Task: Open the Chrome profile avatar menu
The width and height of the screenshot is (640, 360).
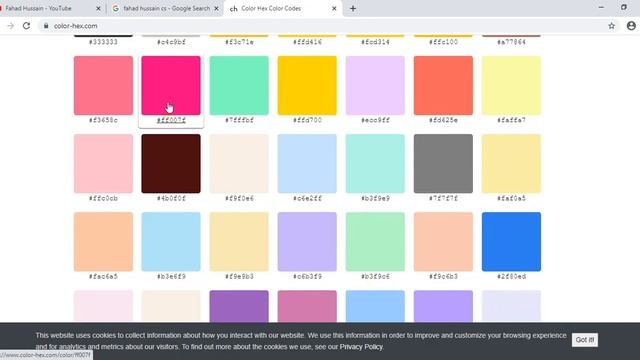Action: click(631, 26)
